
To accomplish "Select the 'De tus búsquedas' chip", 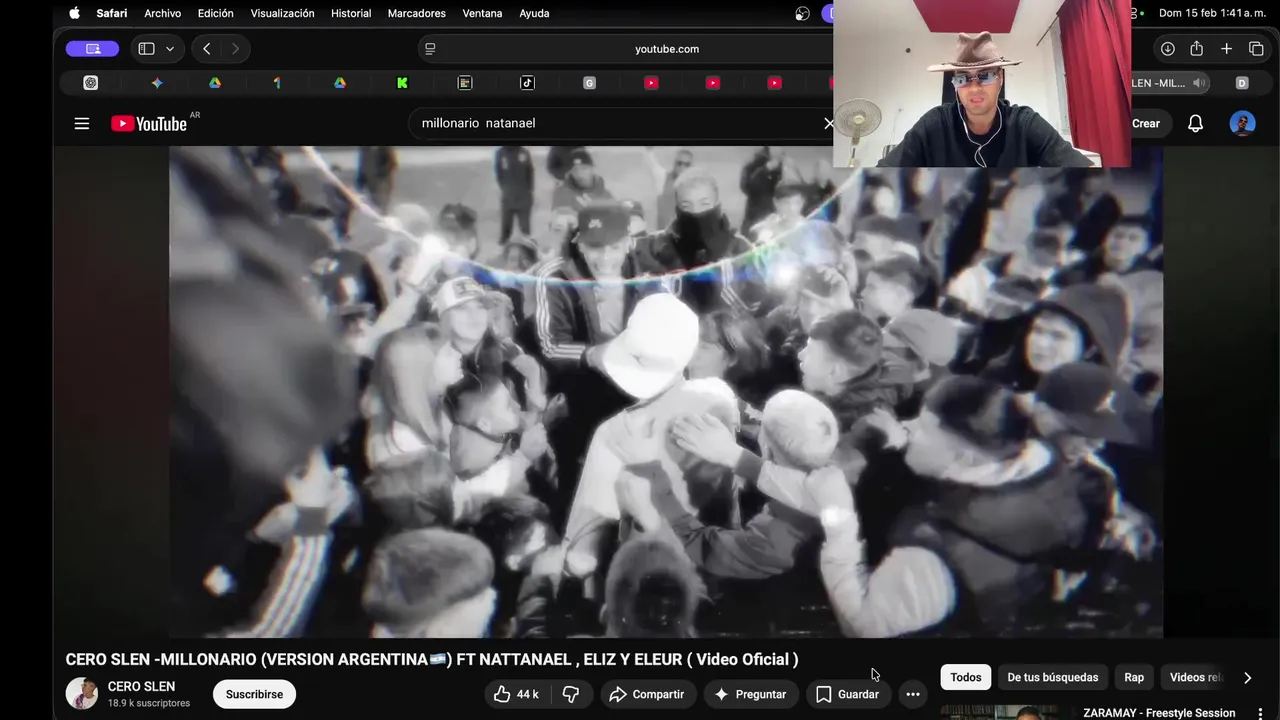I will pos(1053,677).
